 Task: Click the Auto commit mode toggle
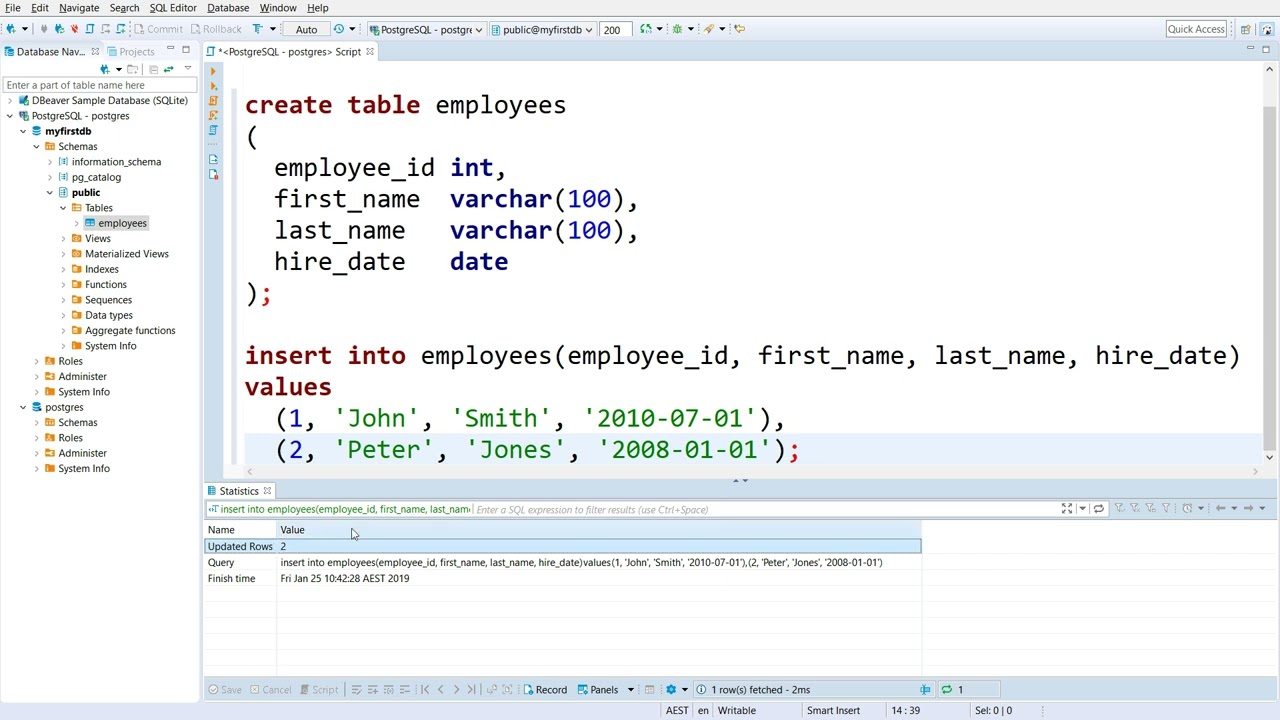pos(306,29)
